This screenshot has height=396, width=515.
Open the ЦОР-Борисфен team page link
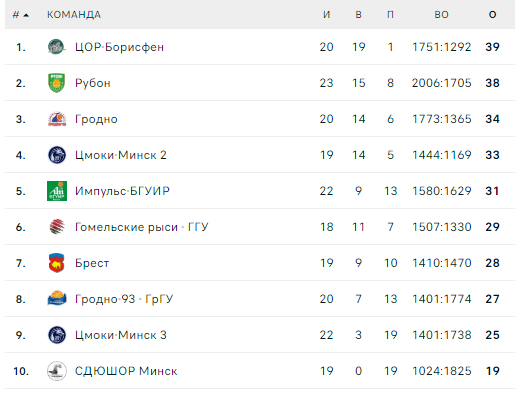119,47
